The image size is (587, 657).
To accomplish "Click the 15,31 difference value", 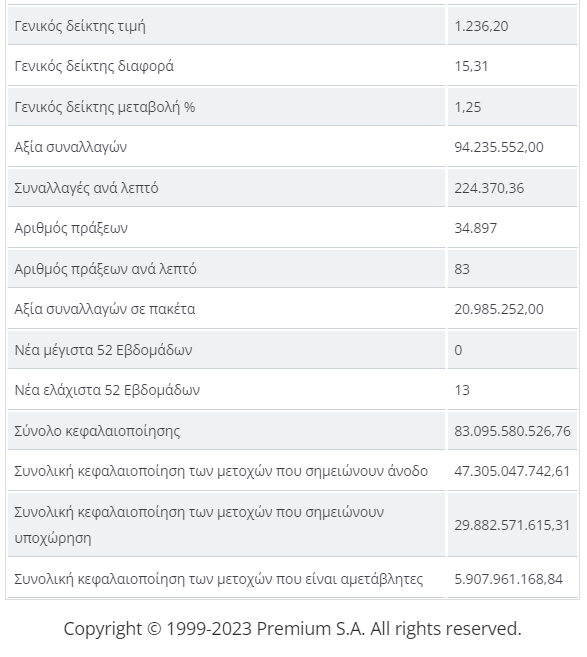I will click(x=471, y=66).
